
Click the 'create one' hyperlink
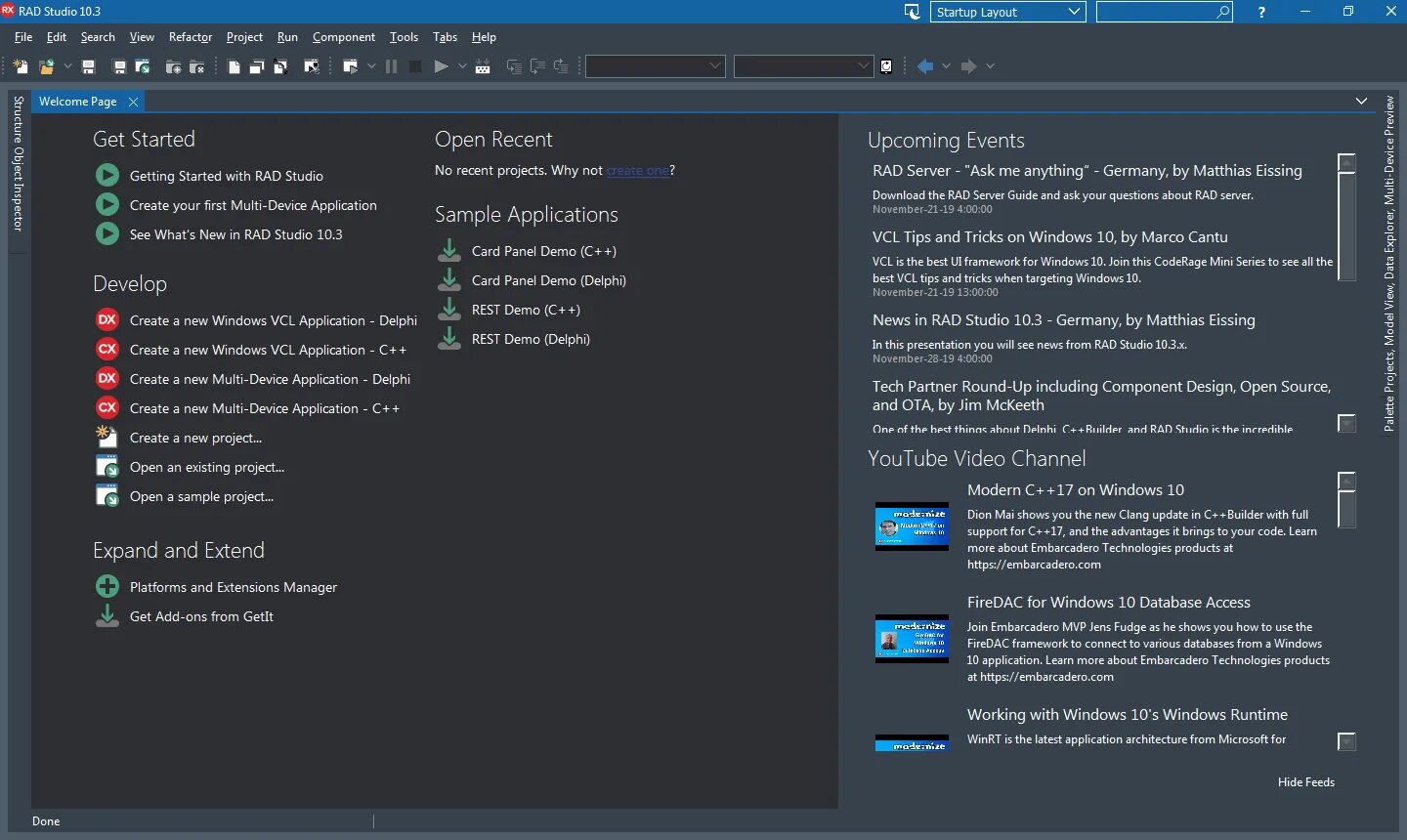[x=638, y=171]
